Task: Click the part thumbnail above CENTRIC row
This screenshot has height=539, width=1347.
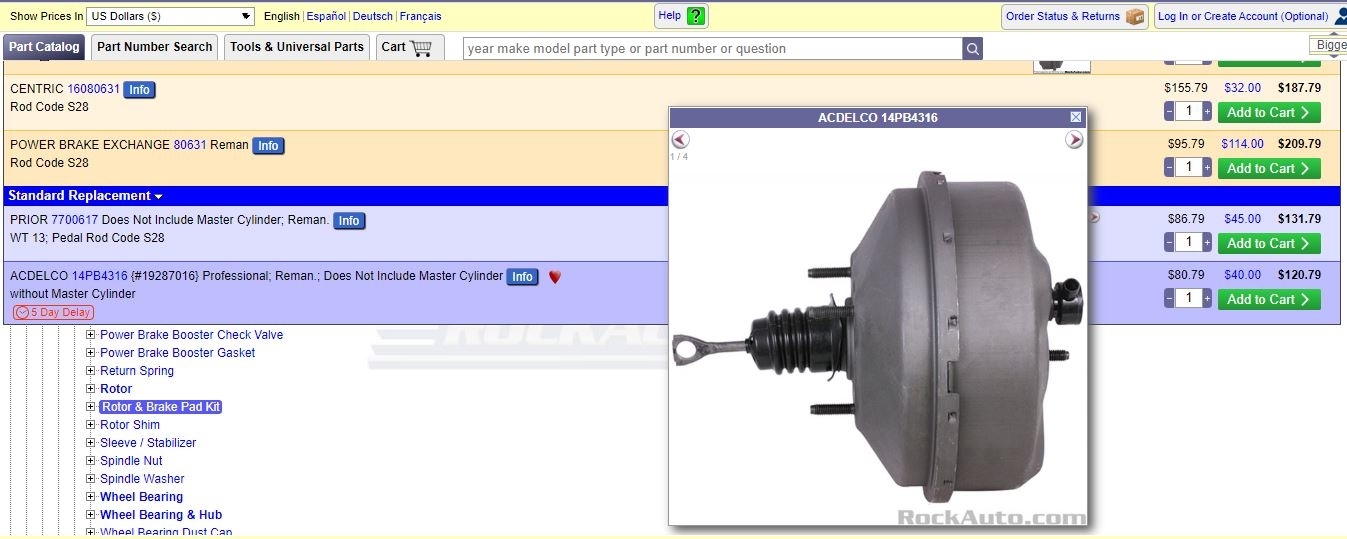Action: click(1062, 66)
